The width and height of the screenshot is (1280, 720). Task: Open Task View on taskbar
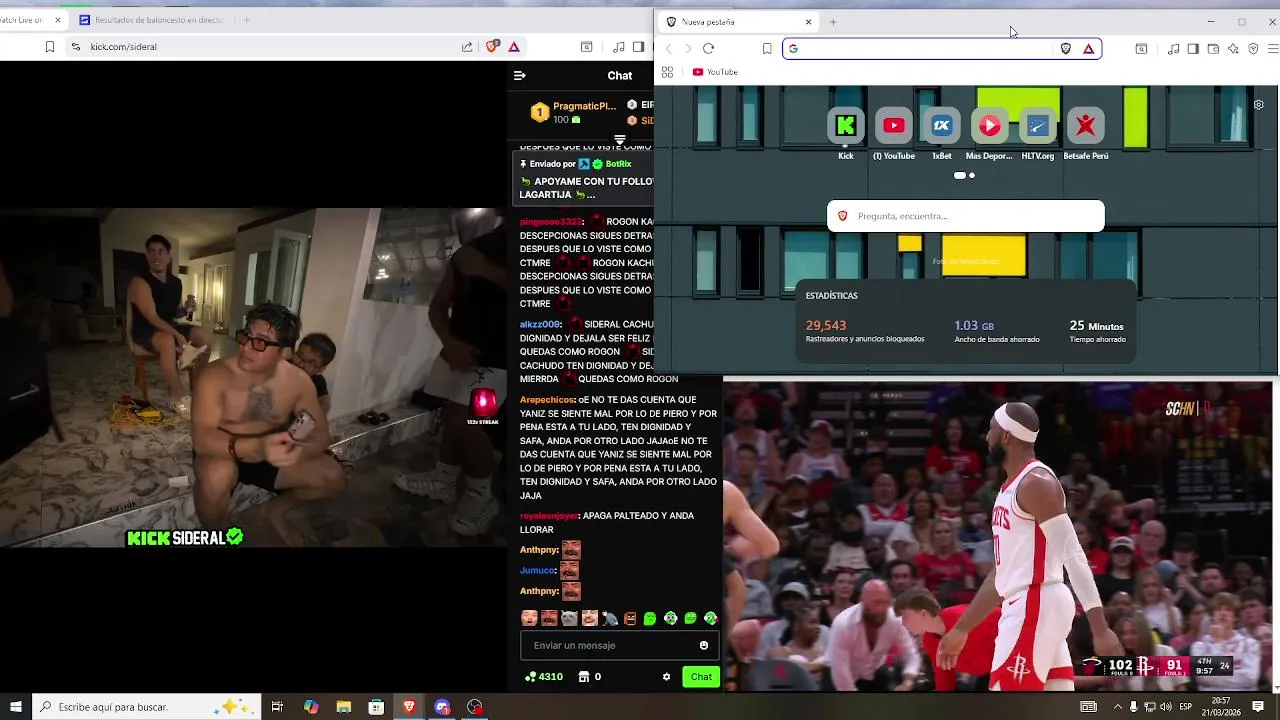[277, 707]
